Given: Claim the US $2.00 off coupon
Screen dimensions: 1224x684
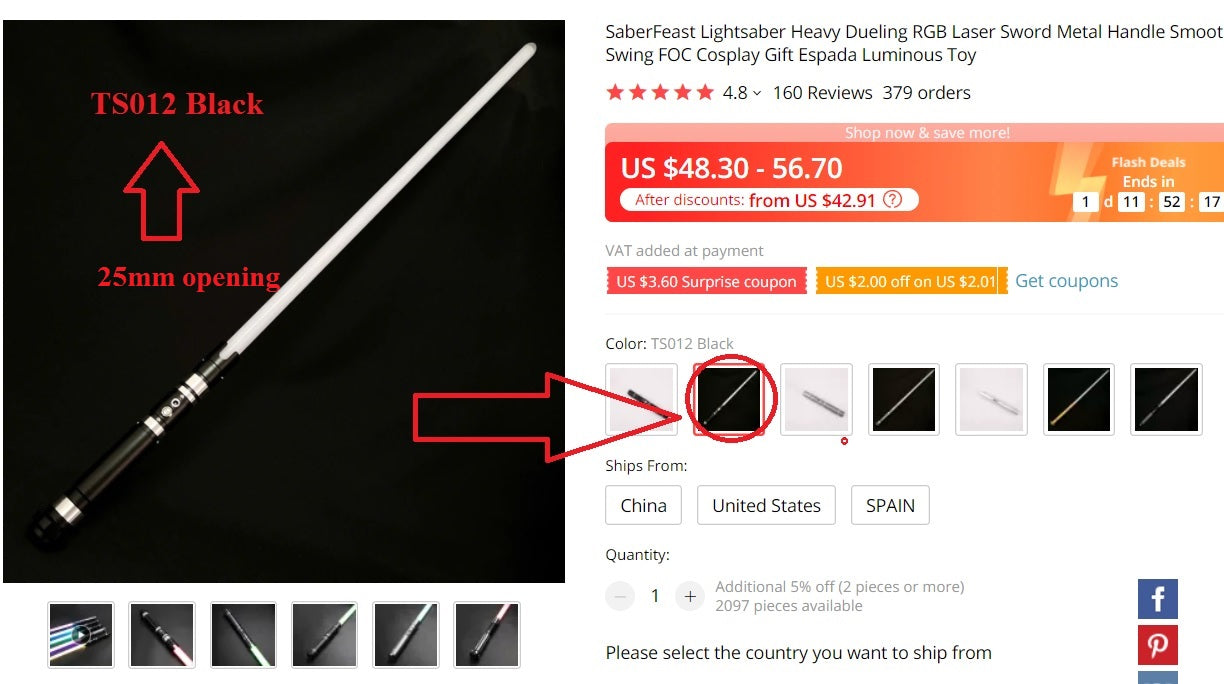Looking at the screenshot, I should [x=910, y=281].
